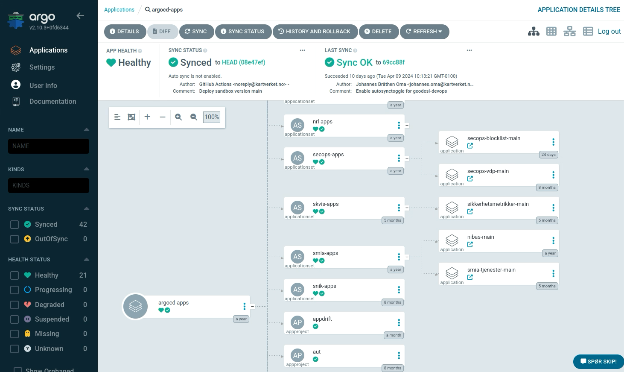Click the 100% zoom level box
Screen dimensions: 624x372
[211, 117]
